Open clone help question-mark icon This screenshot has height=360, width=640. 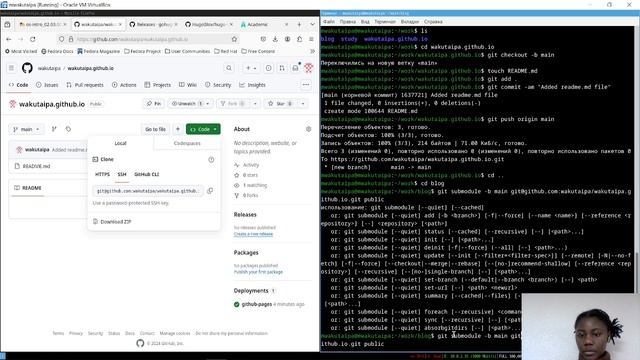[x=211, y=160]
